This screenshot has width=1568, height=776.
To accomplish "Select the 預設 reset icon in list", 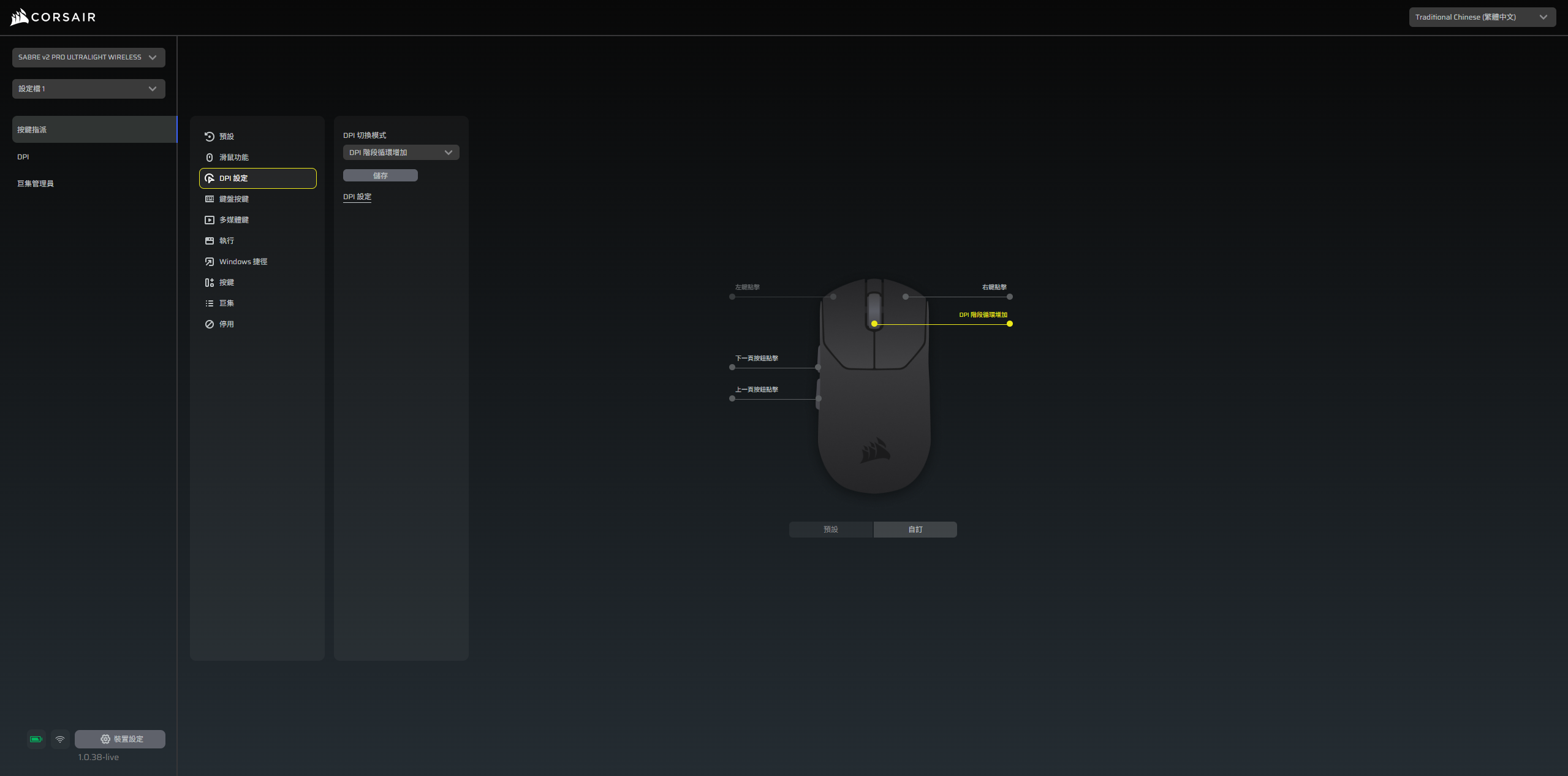I will (x=210, y=137).
